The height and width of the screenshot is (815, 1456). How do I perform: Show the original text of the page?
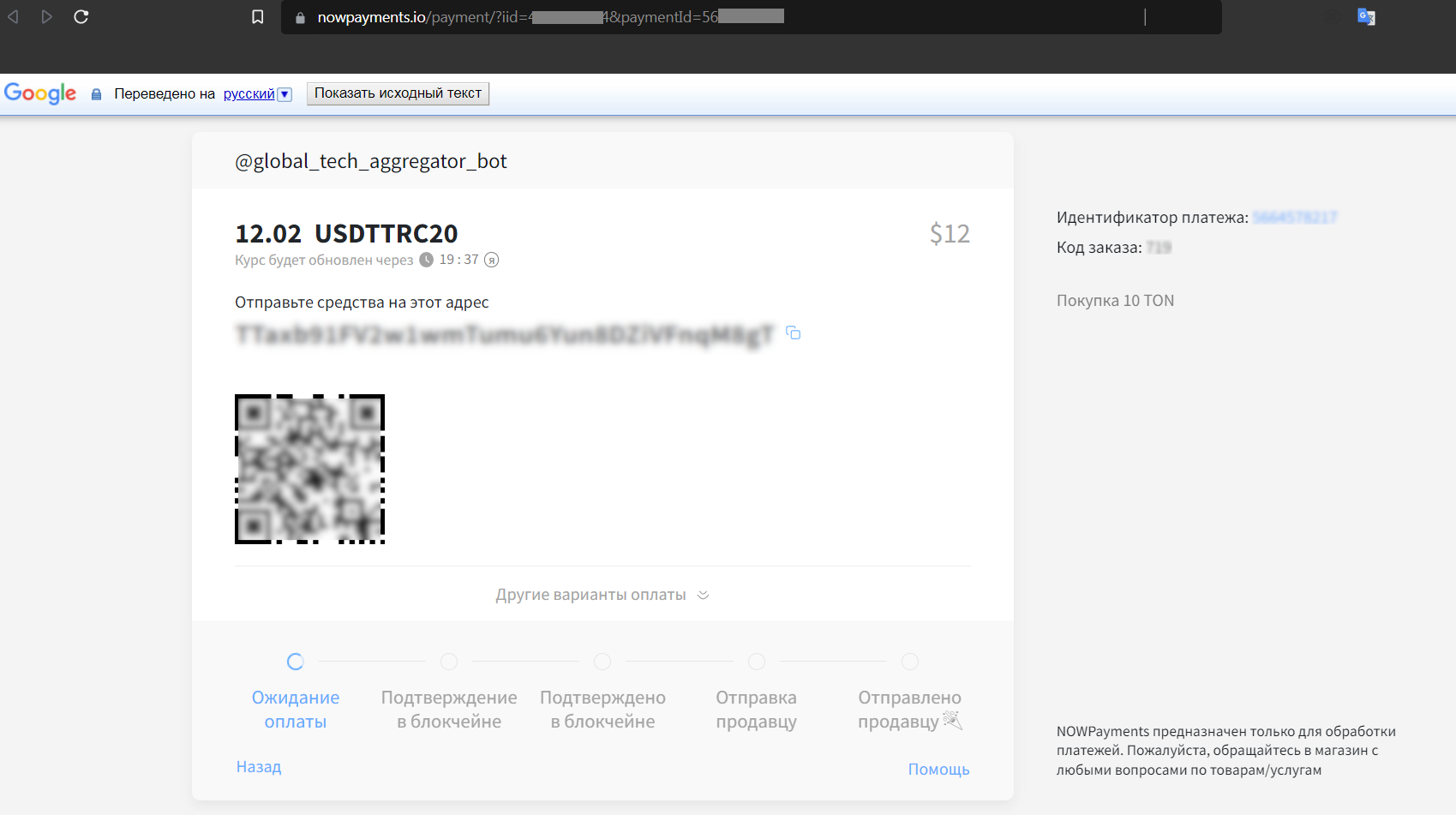coord(398,93)
